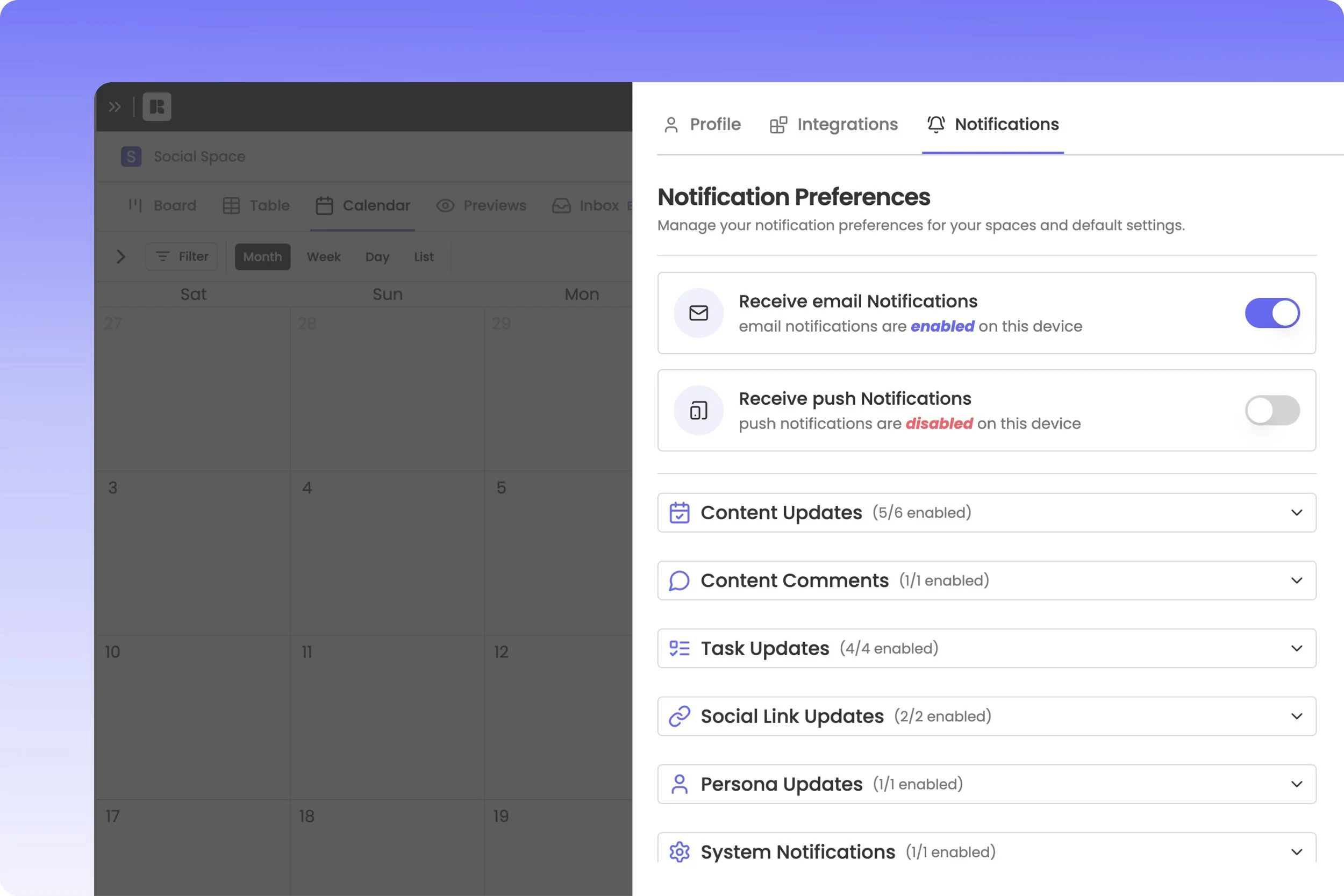Expand the calendar side panel arrow

(120, 256)
